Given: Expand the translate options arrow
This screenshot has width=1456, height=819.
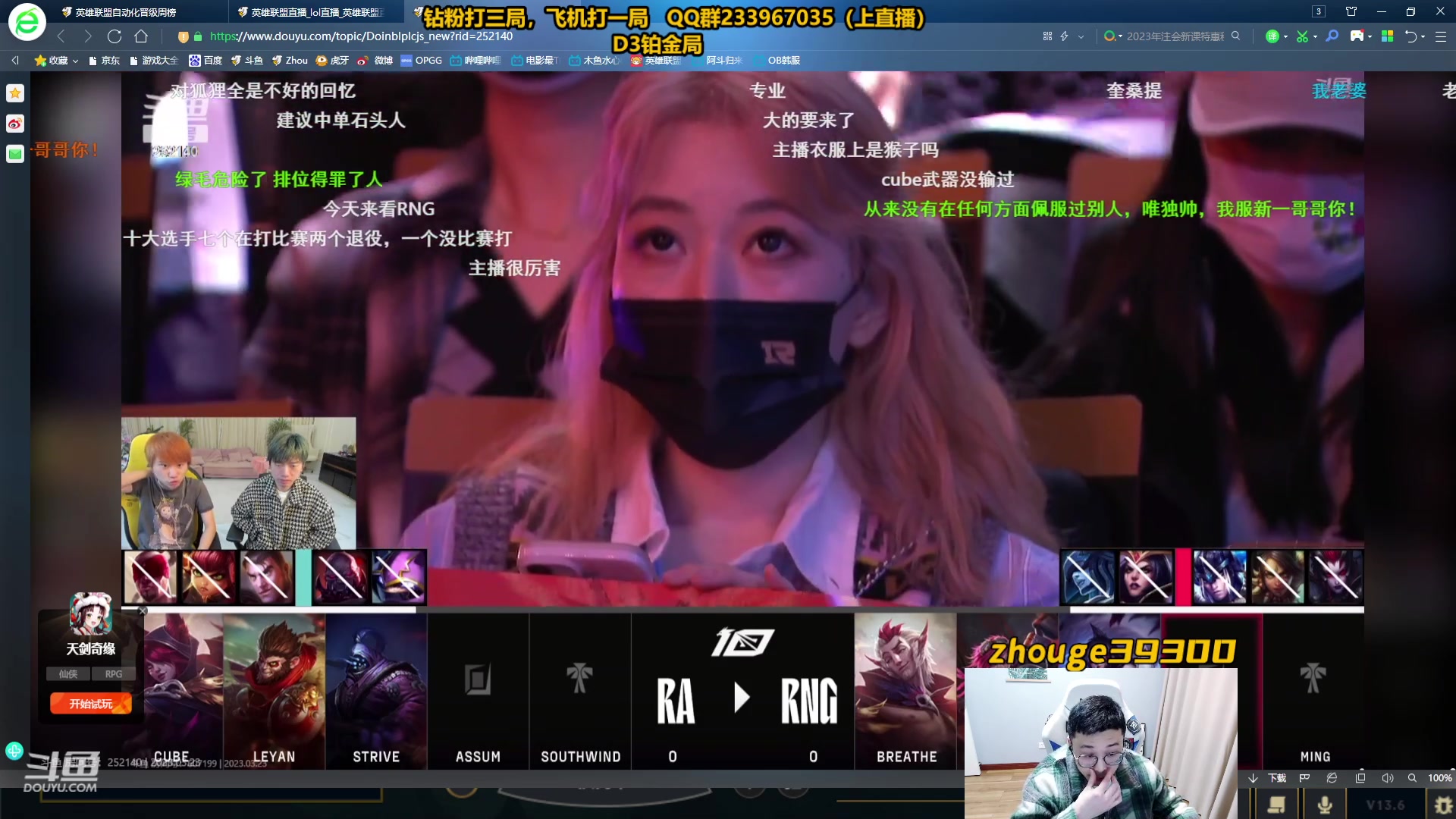Looking at the screenshot, I should [1285, 37].
